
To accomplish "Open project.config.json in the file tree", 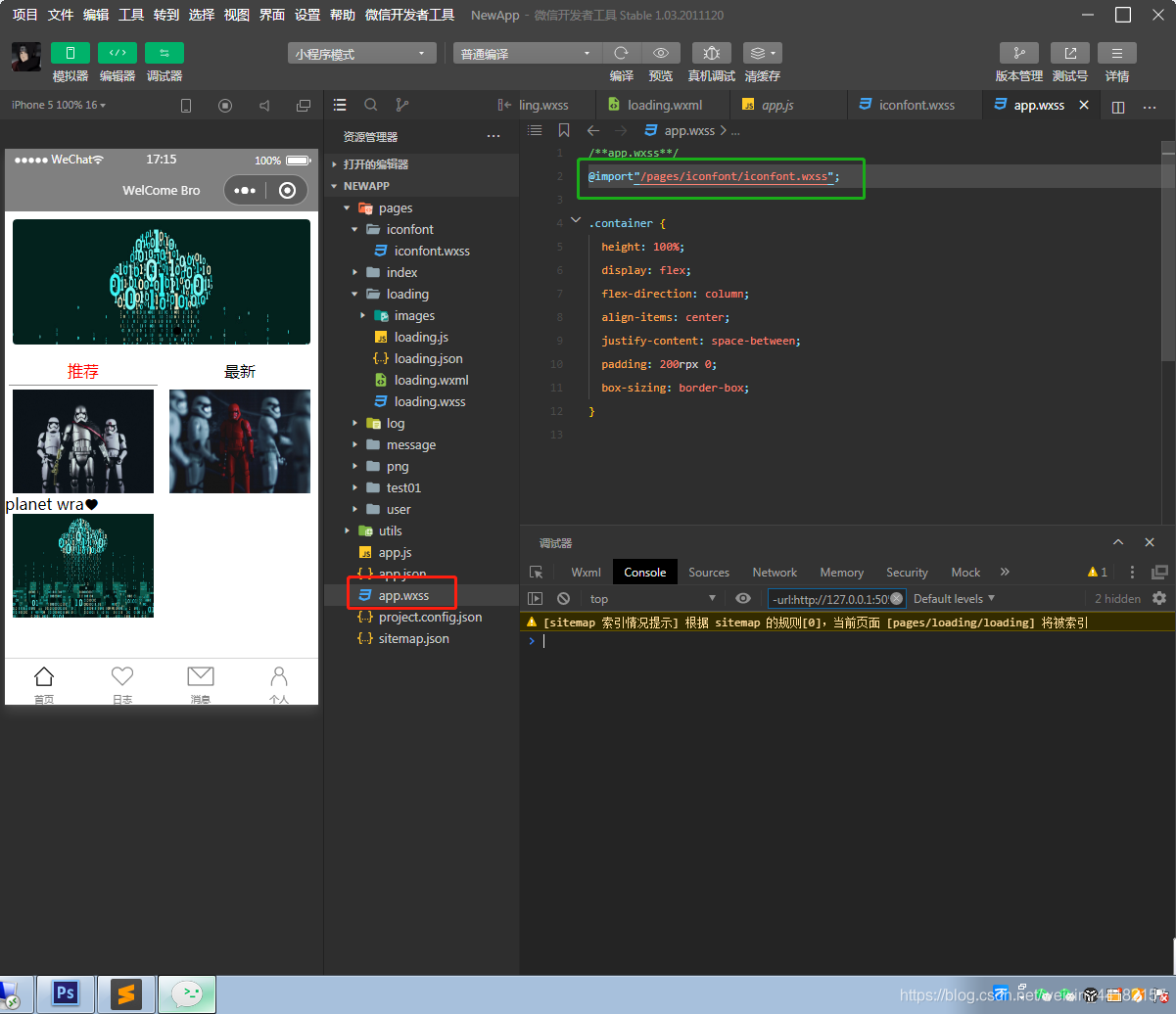I will click(421, 617).
